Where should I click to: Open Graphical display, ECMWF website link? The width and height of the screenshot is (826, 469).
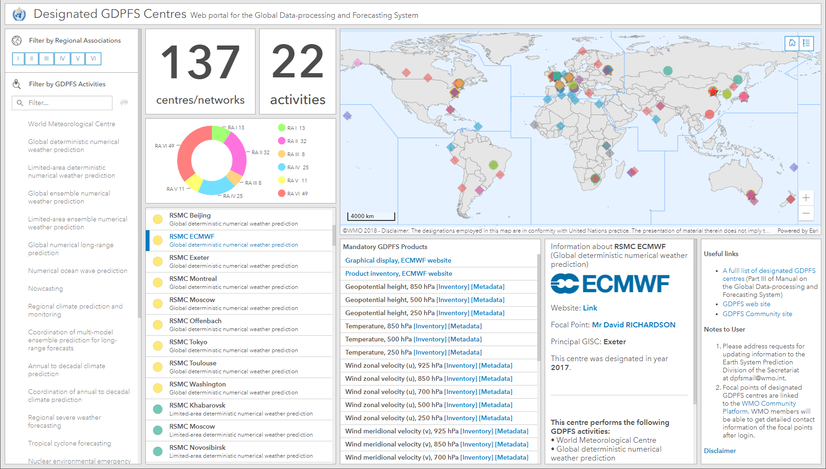[x=398, y=260]
